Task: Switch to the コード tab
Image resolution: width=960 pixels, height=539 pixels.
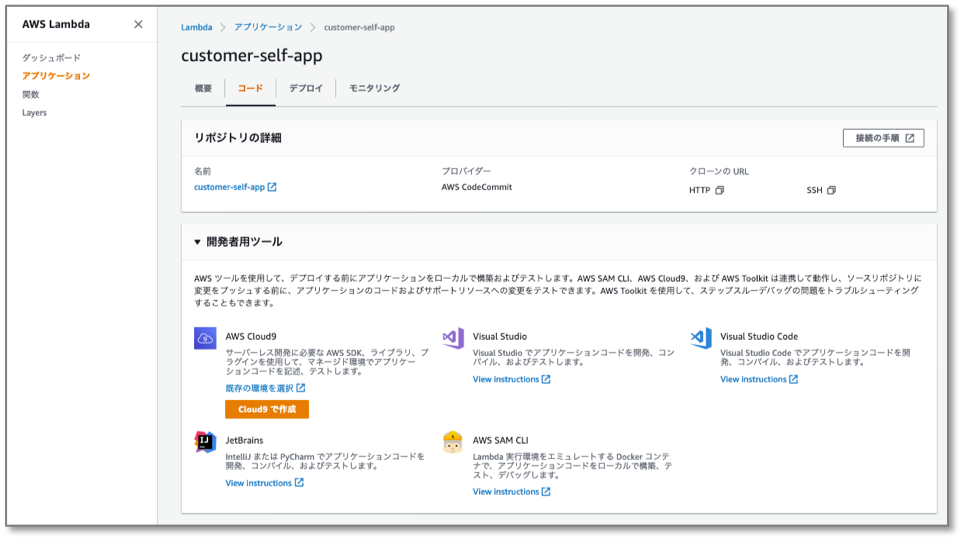Action: click(250, 88)
